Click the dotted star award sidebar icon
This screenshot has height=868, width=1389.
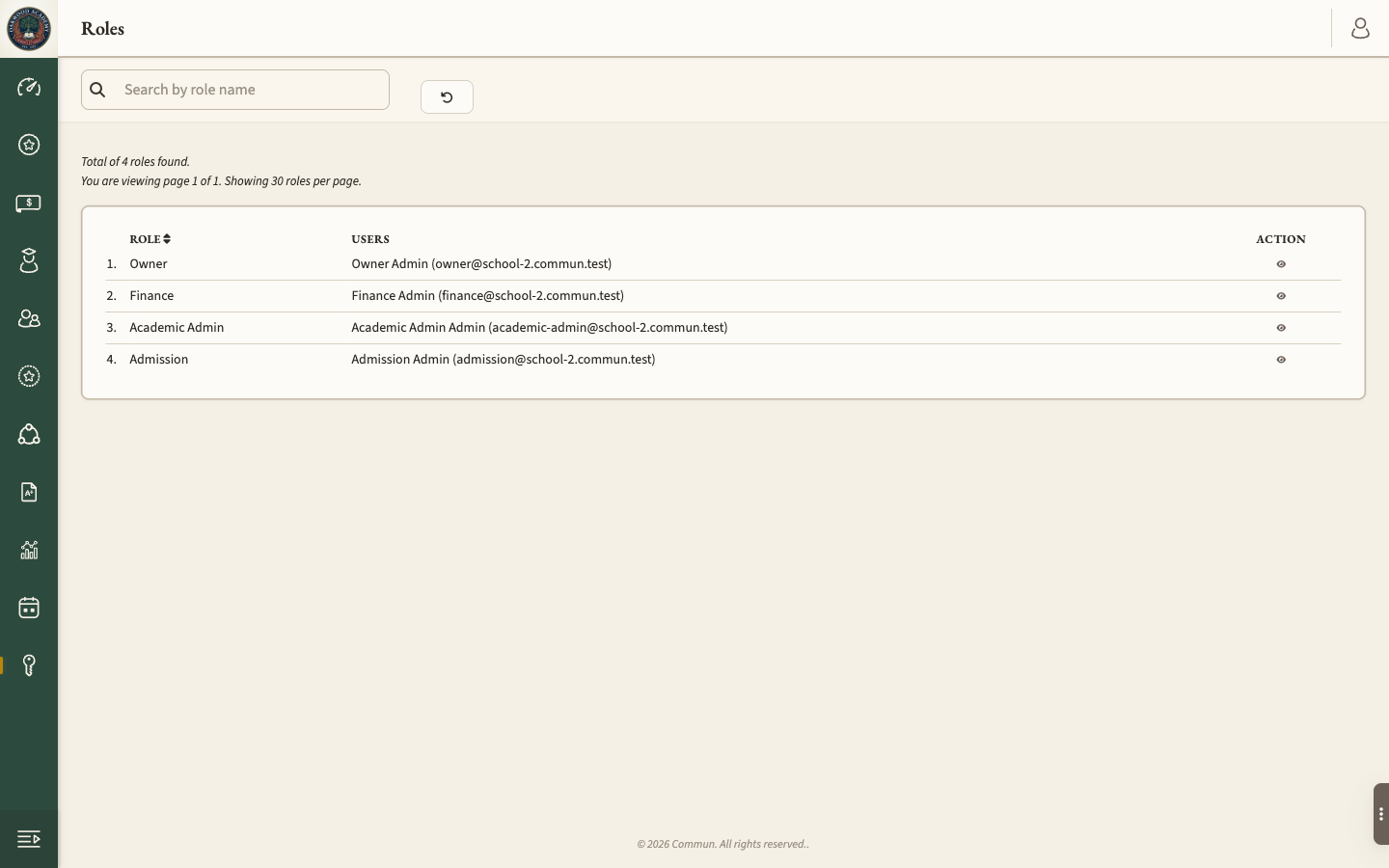[29, 376]
